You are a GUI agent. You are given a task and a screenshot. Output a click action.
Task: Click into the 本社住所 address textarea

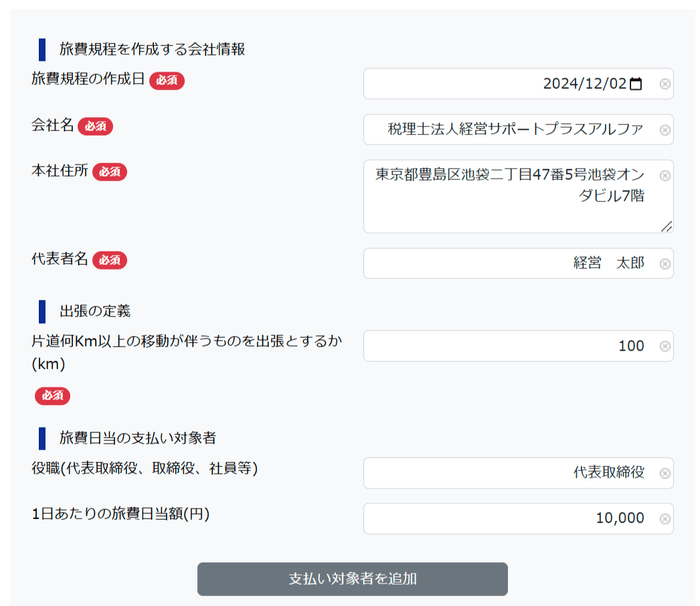click(510, 196)
